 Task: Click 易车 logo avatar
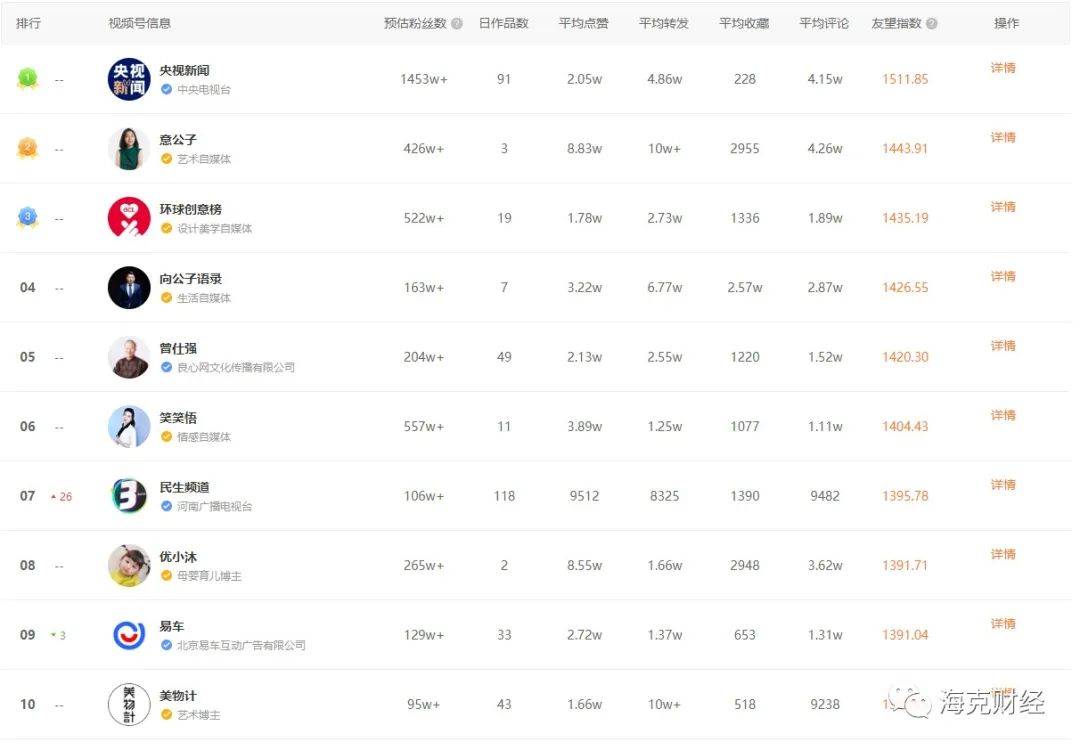coord(129,635)
